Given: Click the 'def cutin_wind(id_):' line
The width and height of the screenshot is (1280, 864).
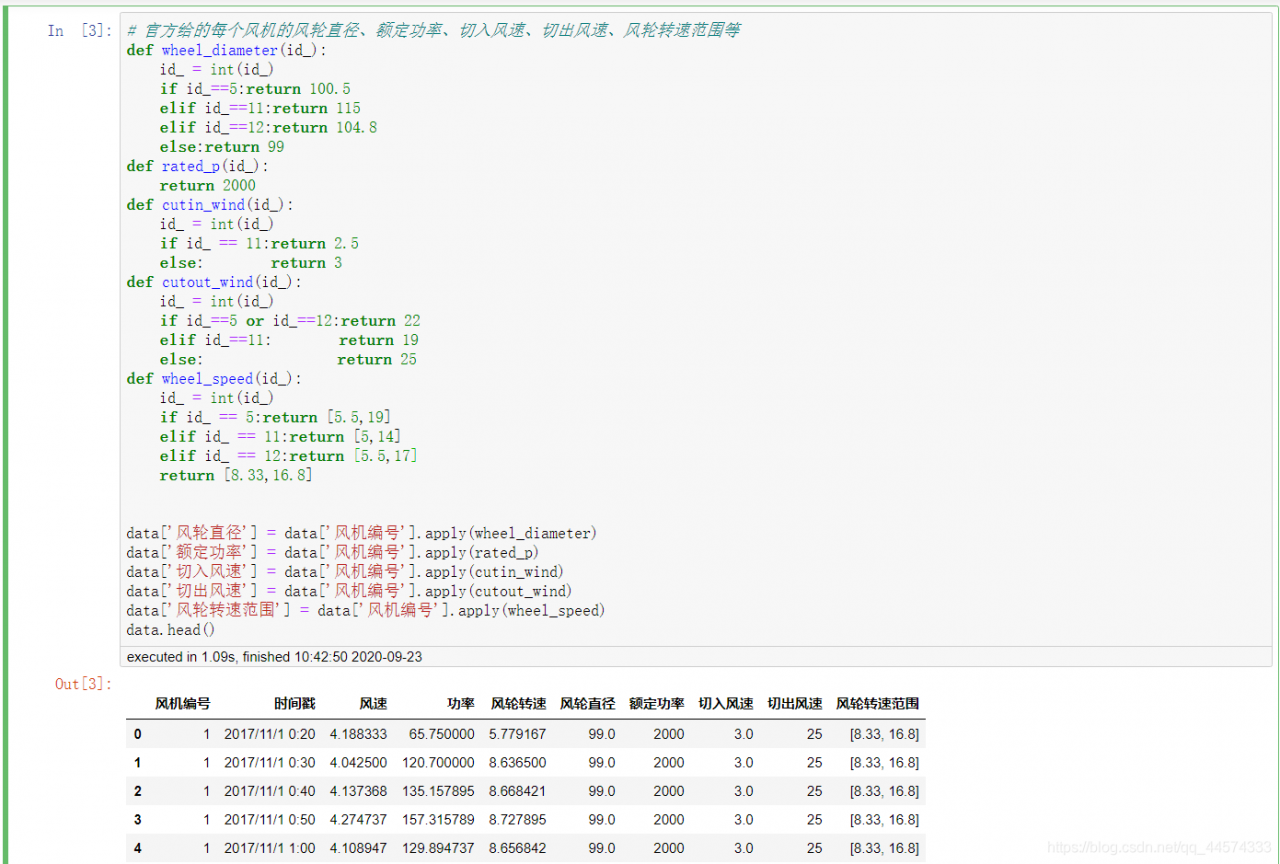Looking at the screenshot, I should 210,205.
